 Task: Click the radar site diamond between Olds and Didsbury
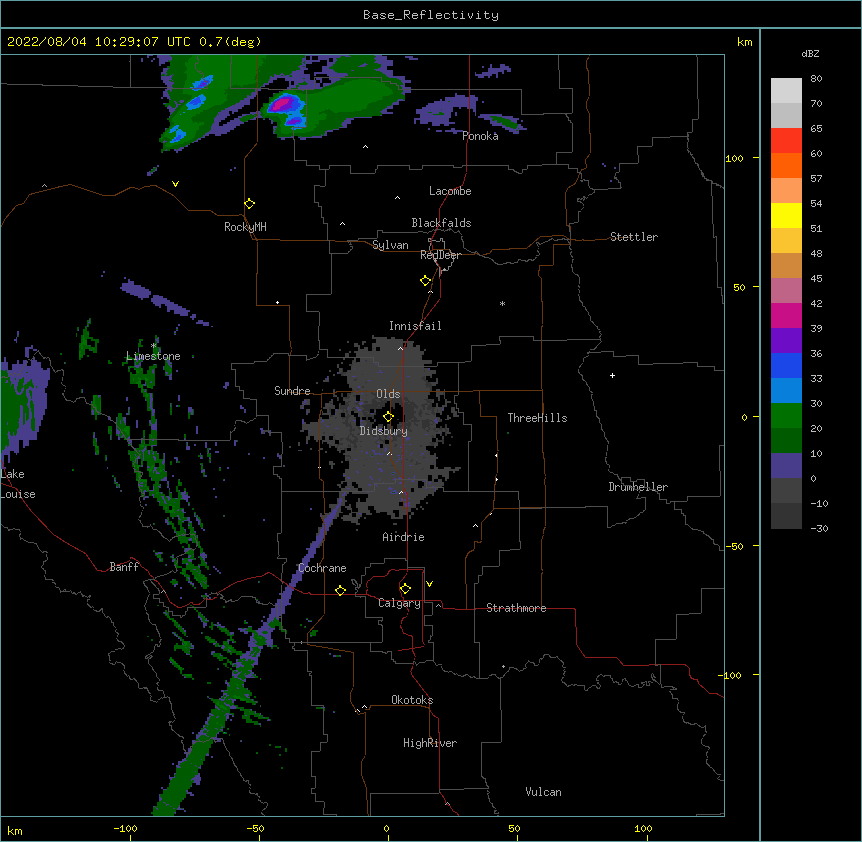388,417
